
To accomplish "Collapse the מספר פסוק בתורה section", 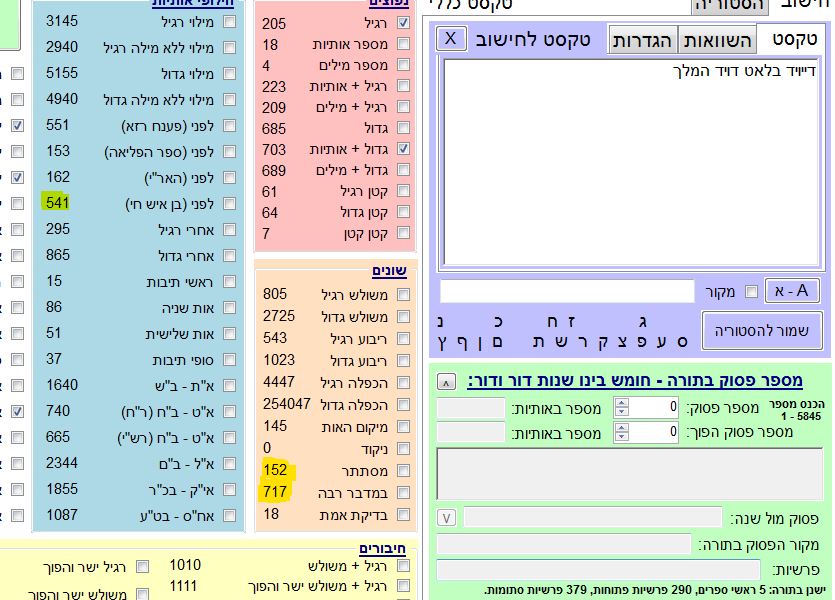I will [447, 381].
